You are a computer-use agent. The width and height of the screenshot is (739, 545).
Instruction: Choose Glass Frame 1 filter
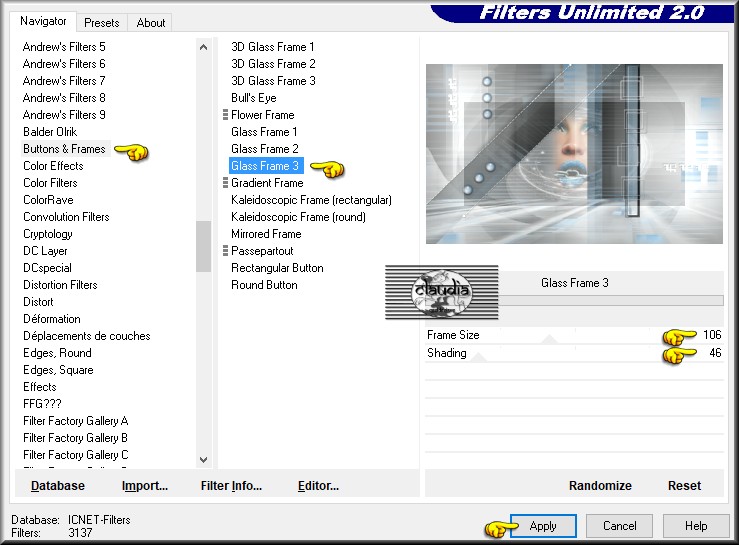point(264,132)
